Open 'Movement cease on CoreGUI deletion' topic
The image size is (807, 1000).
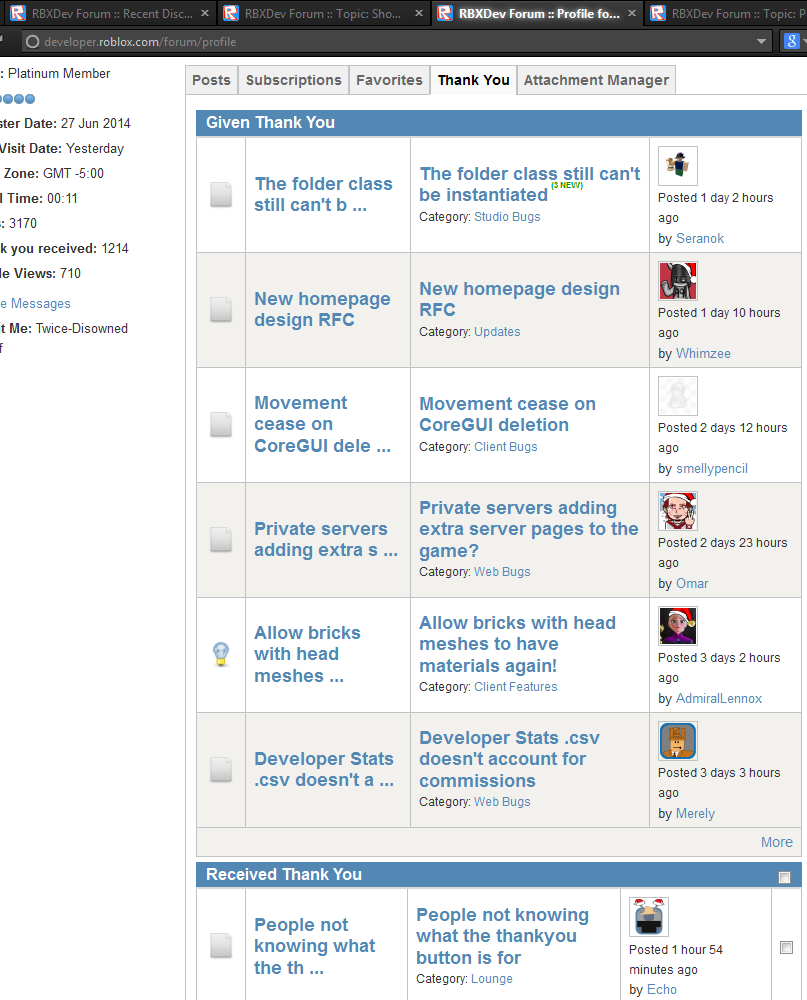coord(507,414)
